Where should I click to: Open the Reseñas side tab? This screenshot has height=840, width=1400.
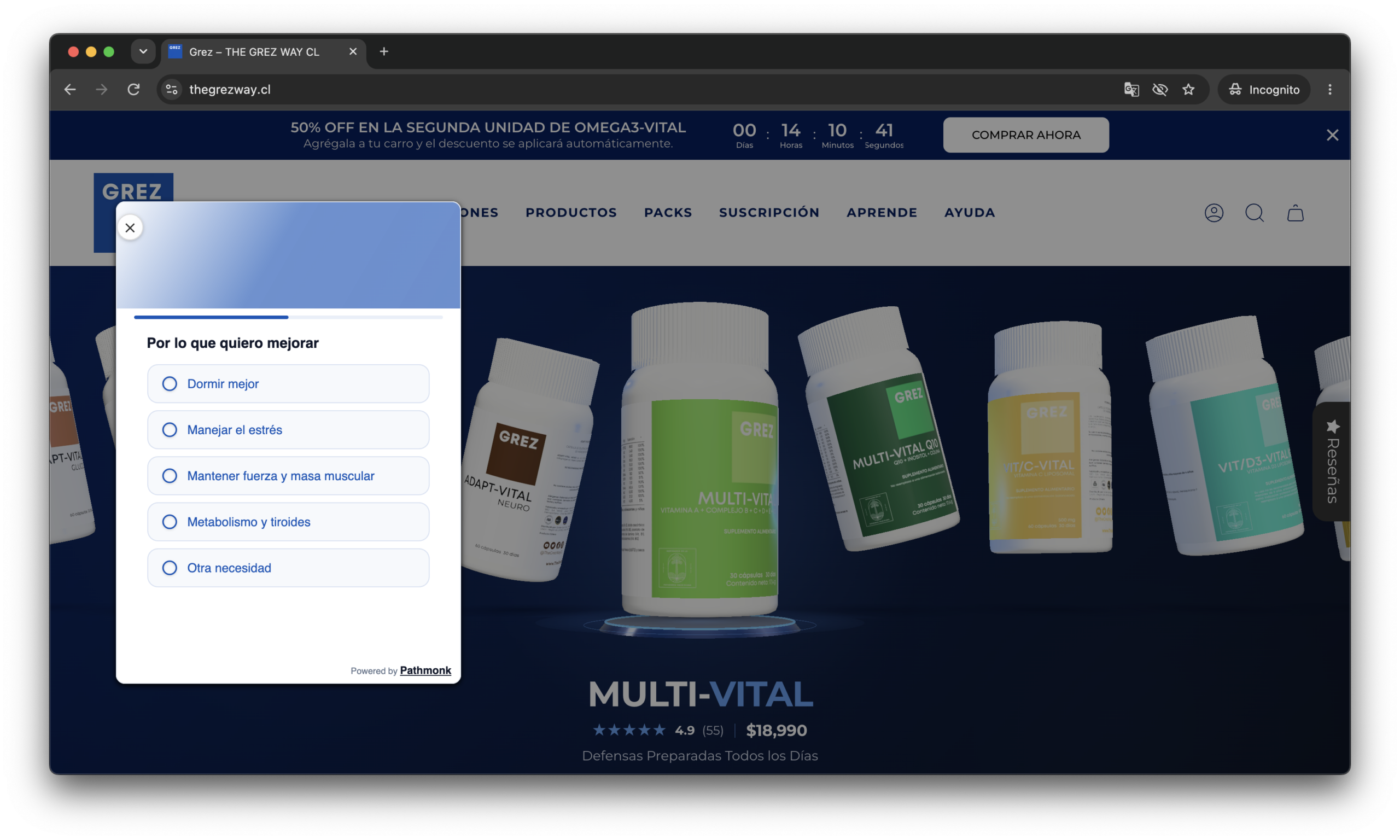point(1332,462)
